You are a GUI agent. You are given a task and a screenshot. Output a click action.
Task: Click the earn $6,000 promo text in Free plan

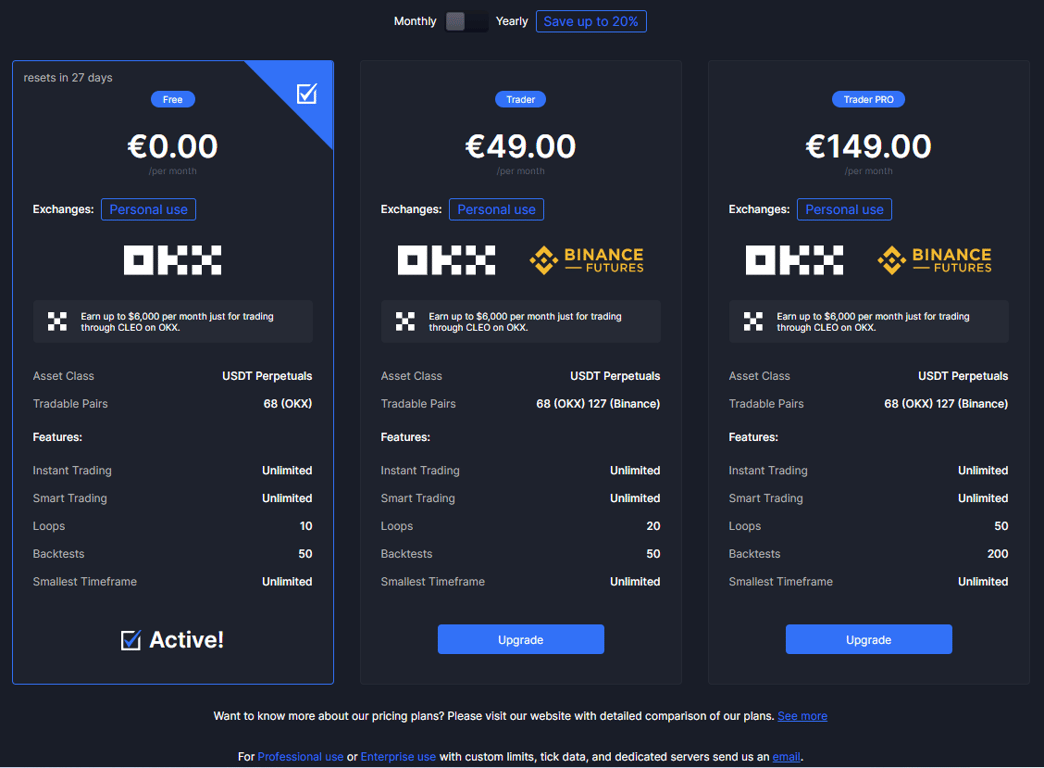[x=177, y=322]
